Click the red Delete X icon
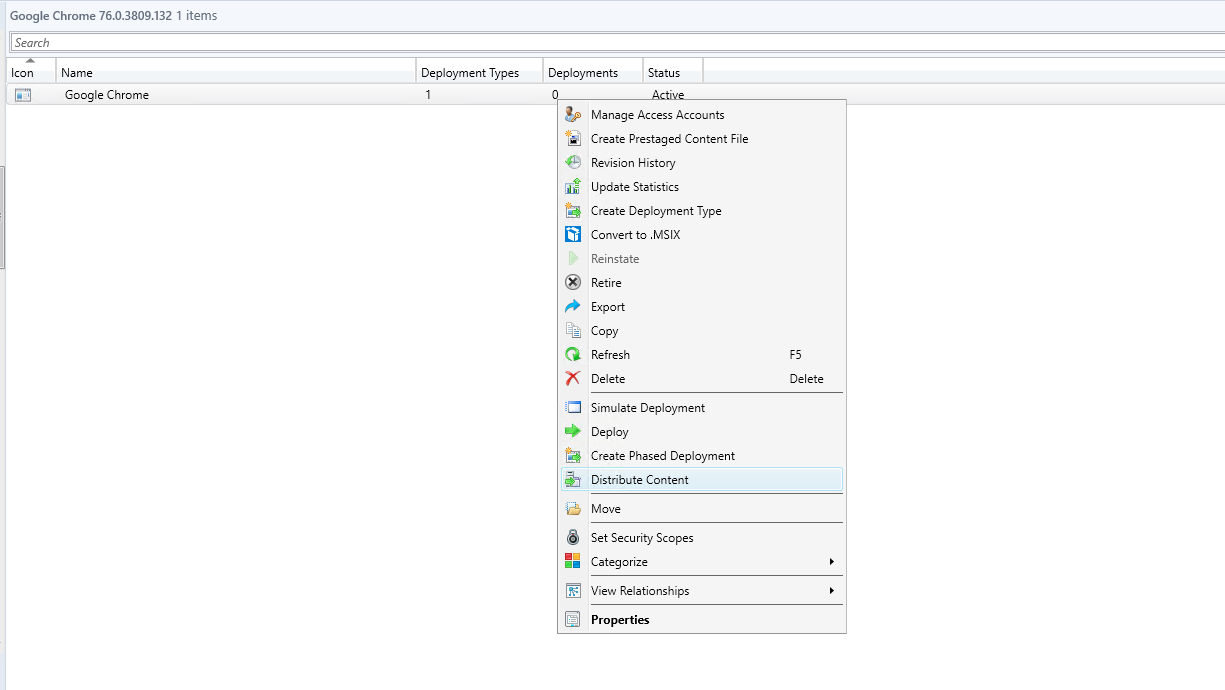This screenshot has height=690, width=1225. (573, 379)
